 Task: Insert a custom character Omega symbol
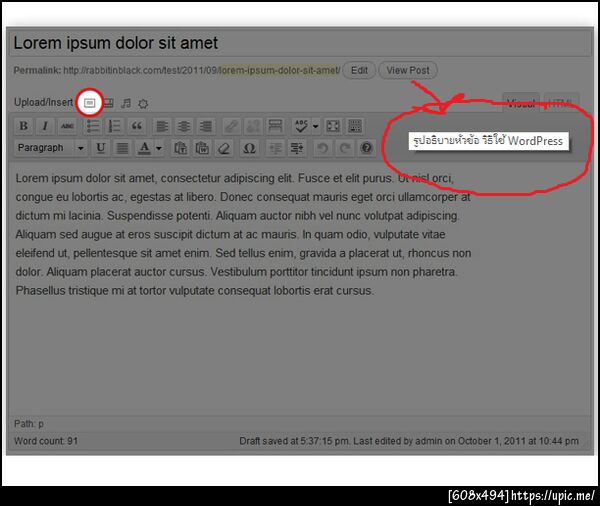249,148
